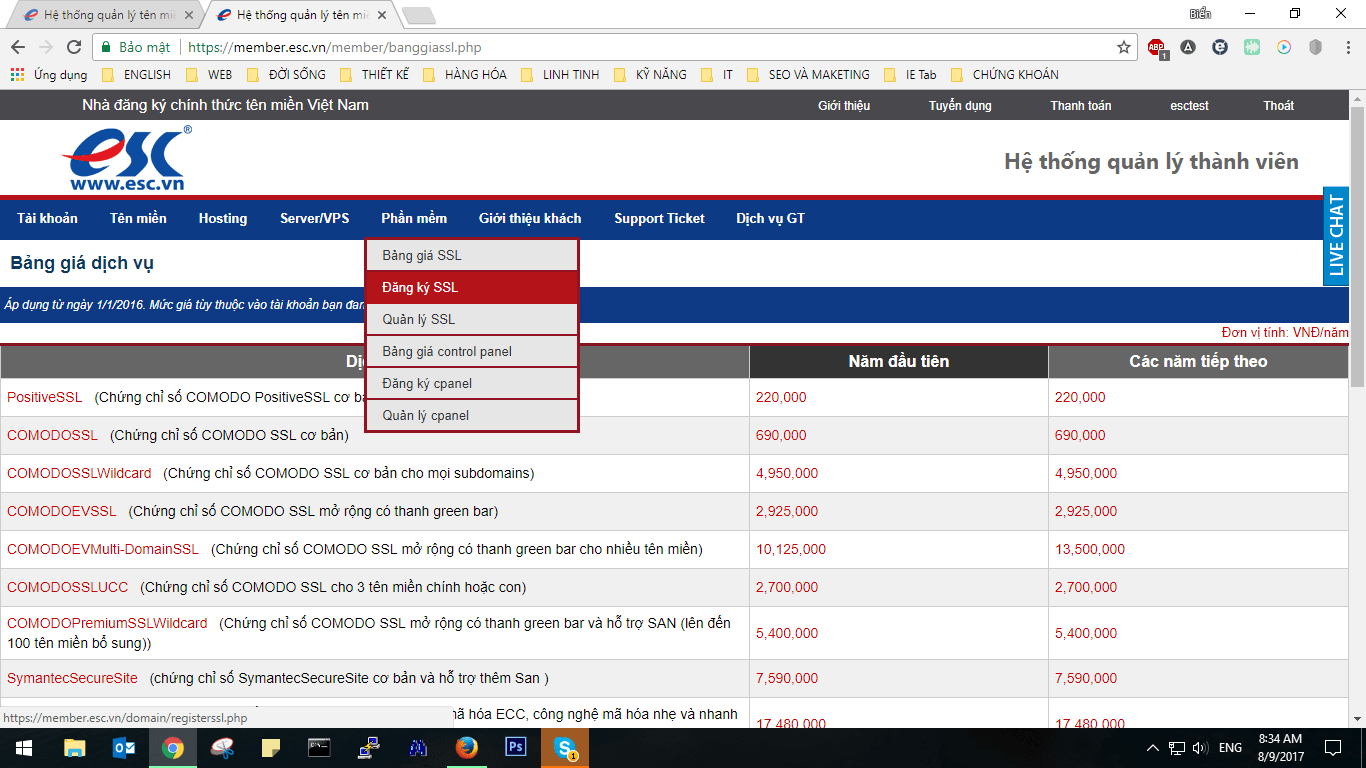Select Quản lý SSL menu entry
This screenshot has height=768, width=1366.
[472, 319]
